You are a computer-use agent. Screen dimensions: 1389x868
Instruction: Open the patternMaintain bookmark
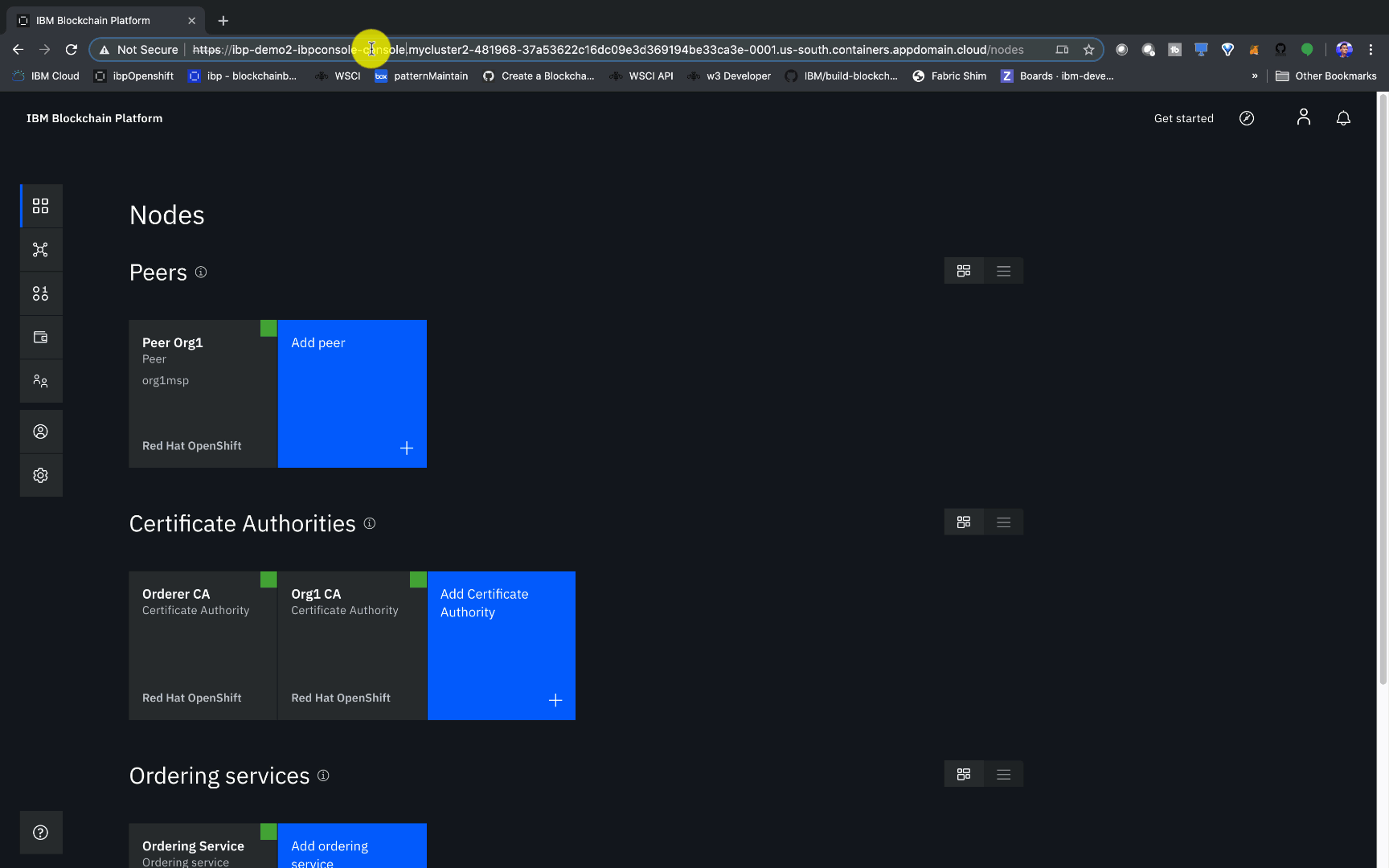pos(421,76)
